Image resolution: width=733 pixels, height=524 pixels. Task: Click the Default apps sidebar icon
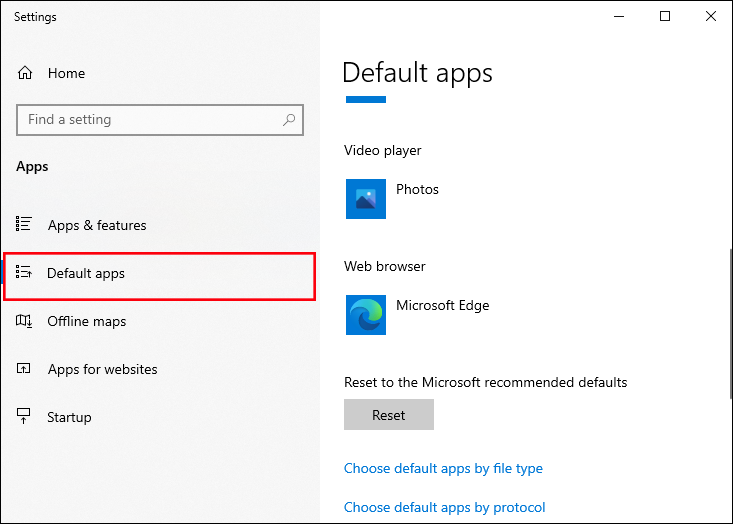[25, 273]
